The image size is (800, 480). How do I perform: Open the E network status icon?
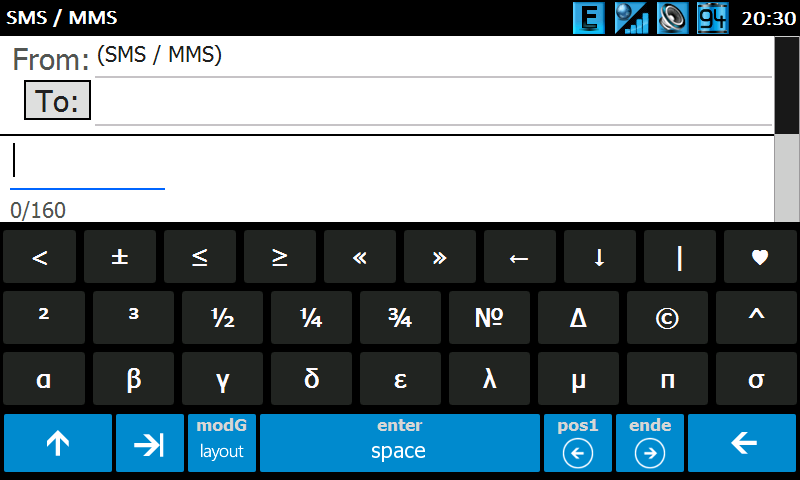click(589, 18)
